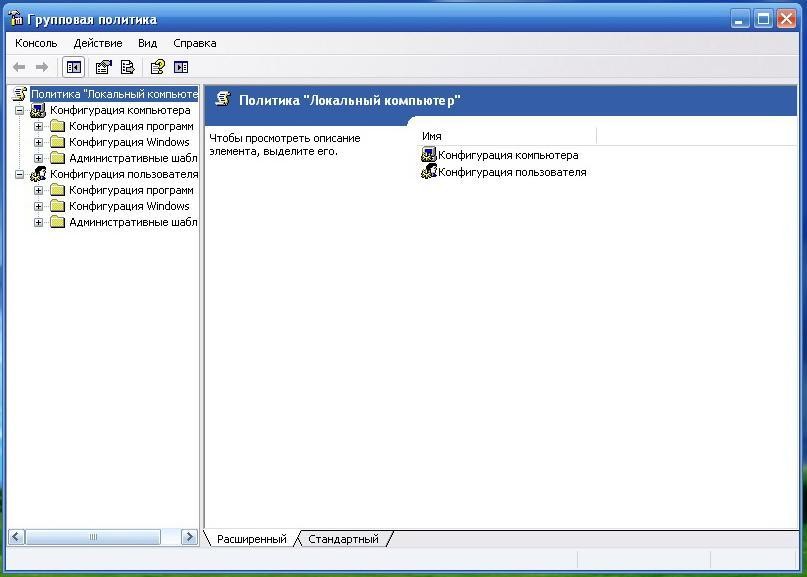Open the Справка menu
Screen dimensions: 807x577
pyautogui.click(x=195, y=43)
